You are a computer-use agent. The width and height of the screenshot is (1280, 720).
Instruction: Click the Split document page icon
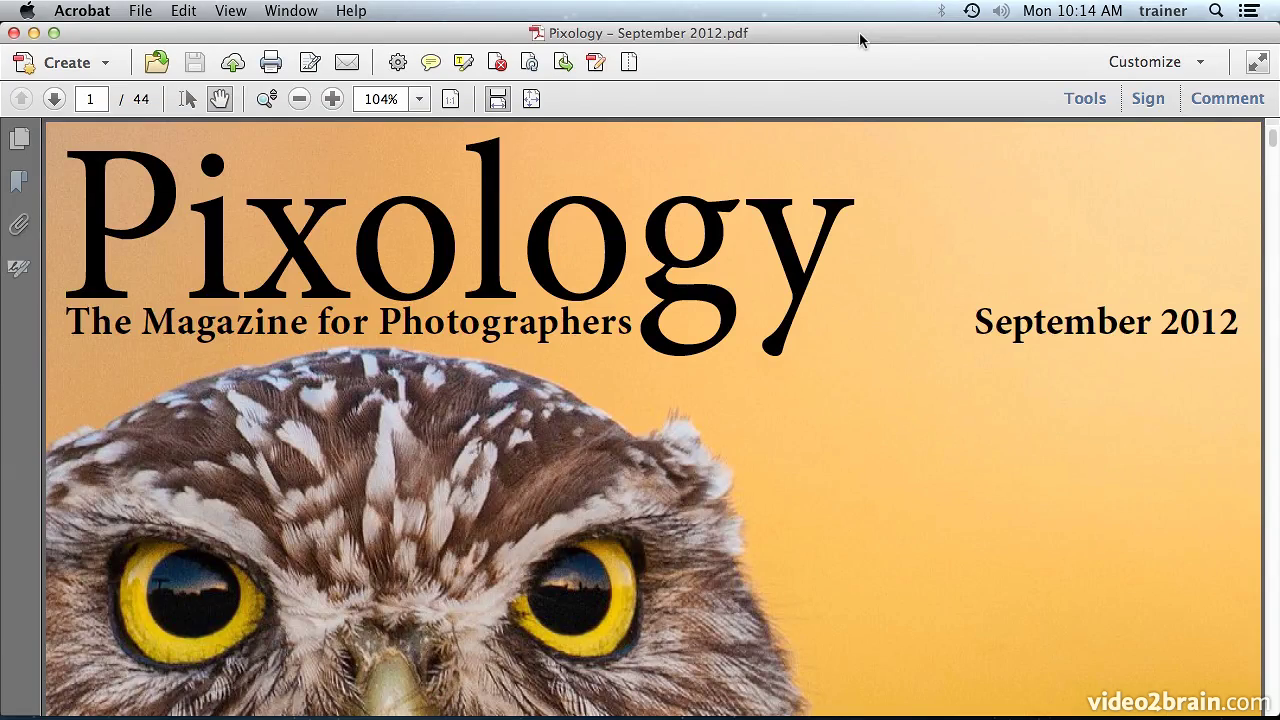coord(629,62)
